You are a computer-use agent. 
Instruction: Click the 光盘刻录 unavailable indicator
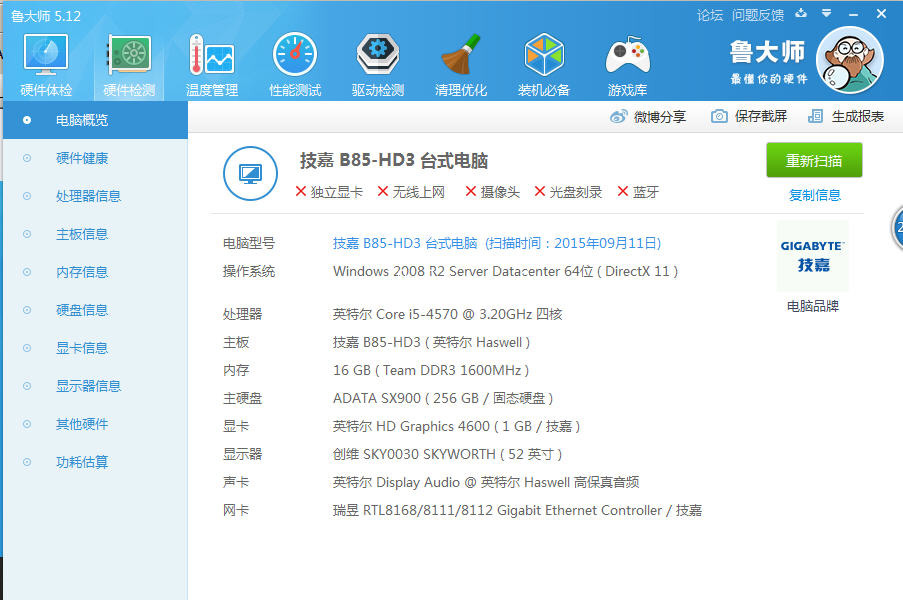tap(568, 192)
